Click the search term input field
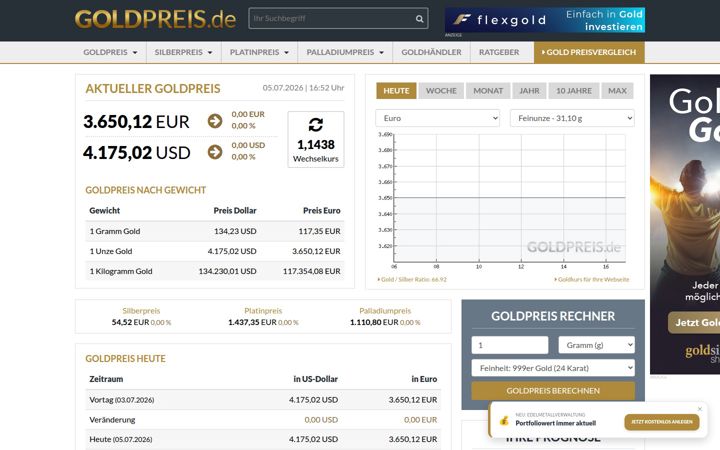720x450 pixels. point(332,19)
